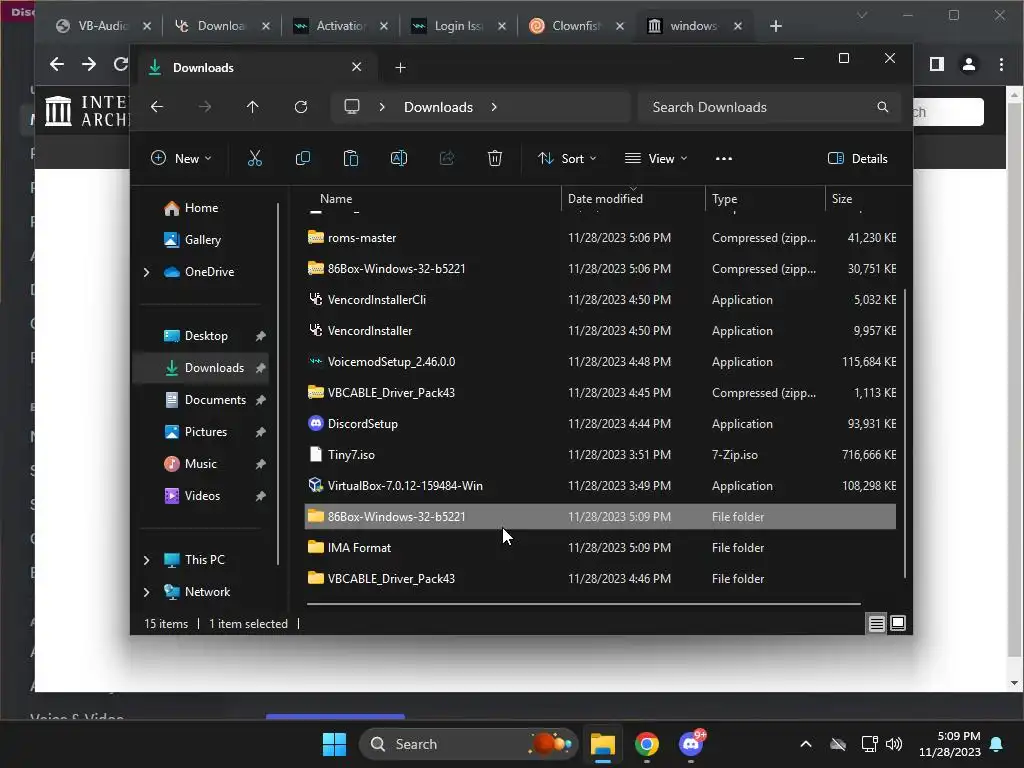Click the Cut scissors icon in the toolbar
This screenshot has width=1024, height=768.
(255, 159)
